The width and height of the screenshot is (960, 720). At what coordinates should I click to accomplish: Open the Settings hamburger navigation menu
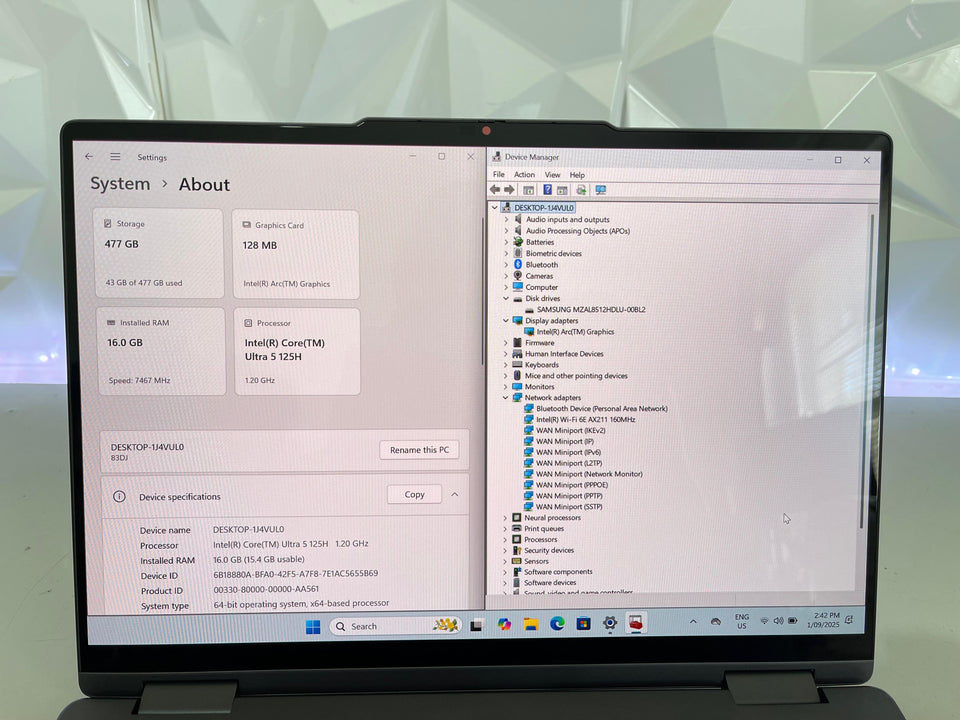[x=115, y=157]
